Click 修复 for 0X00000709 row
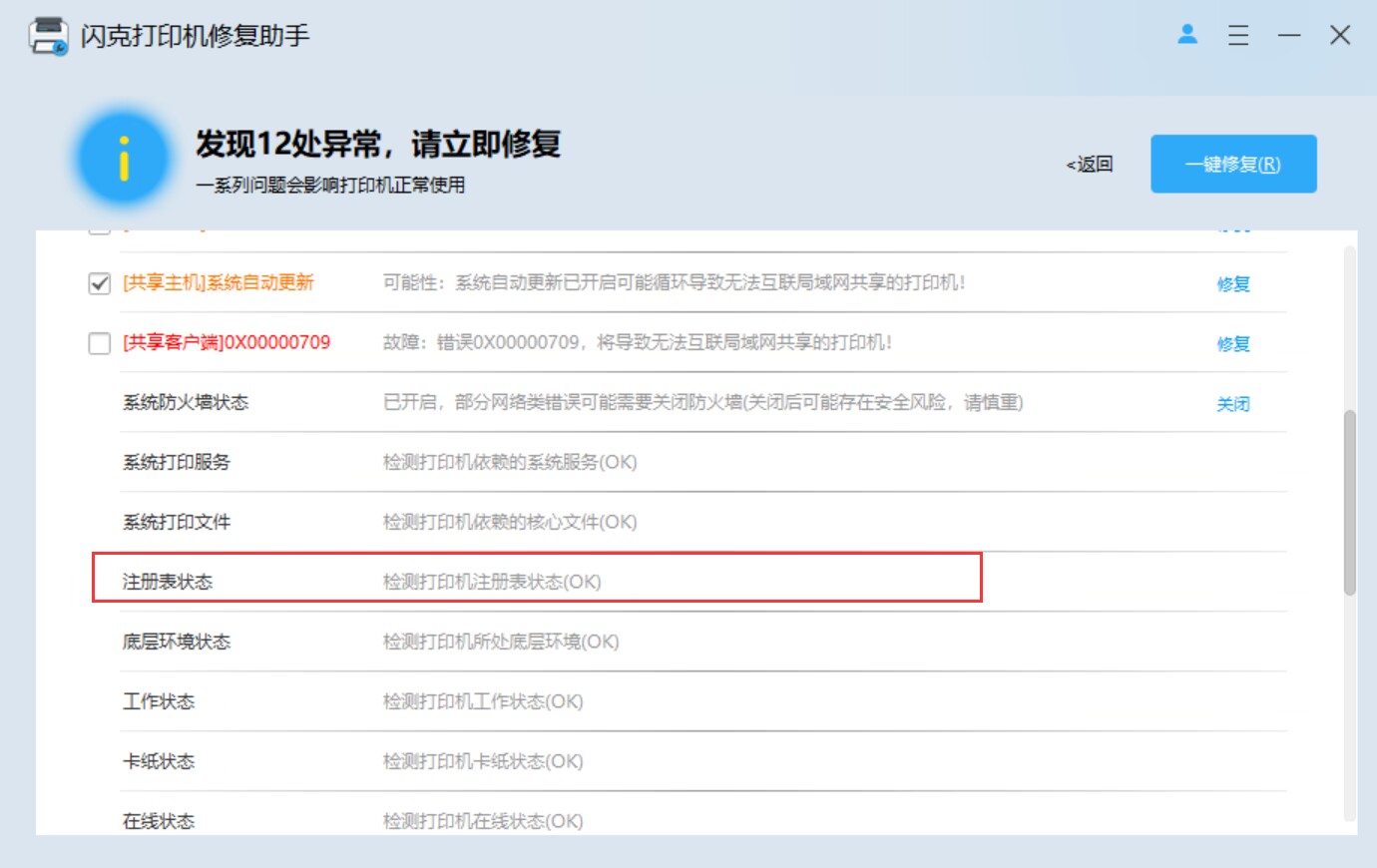This screenshot has height=868, width=1377. coord(1233,344)
